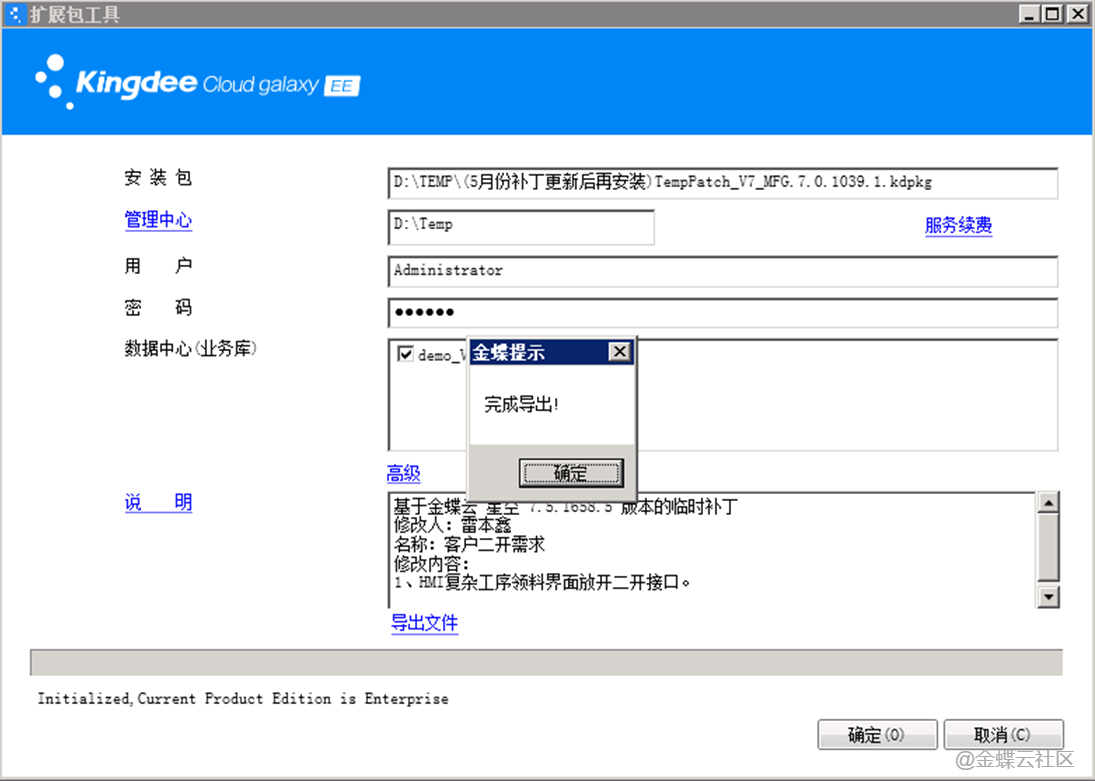
Task: Click the Kingdee Cloud galaxy logo
Action: [x=198, y=82]
